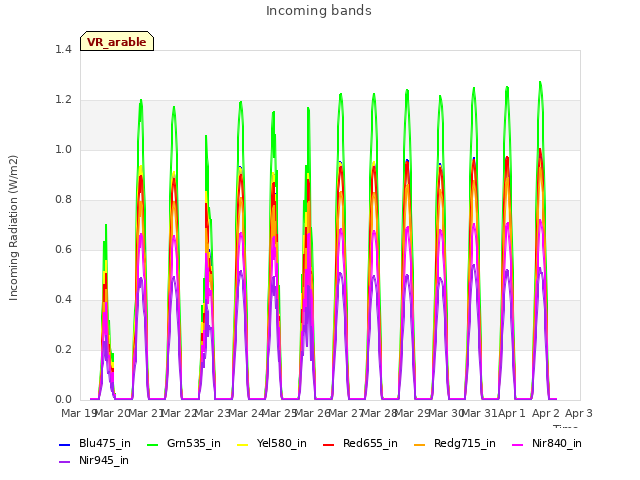Click the 0.2 y-axis tick label
640x480 pixels.
pos(63,350)
